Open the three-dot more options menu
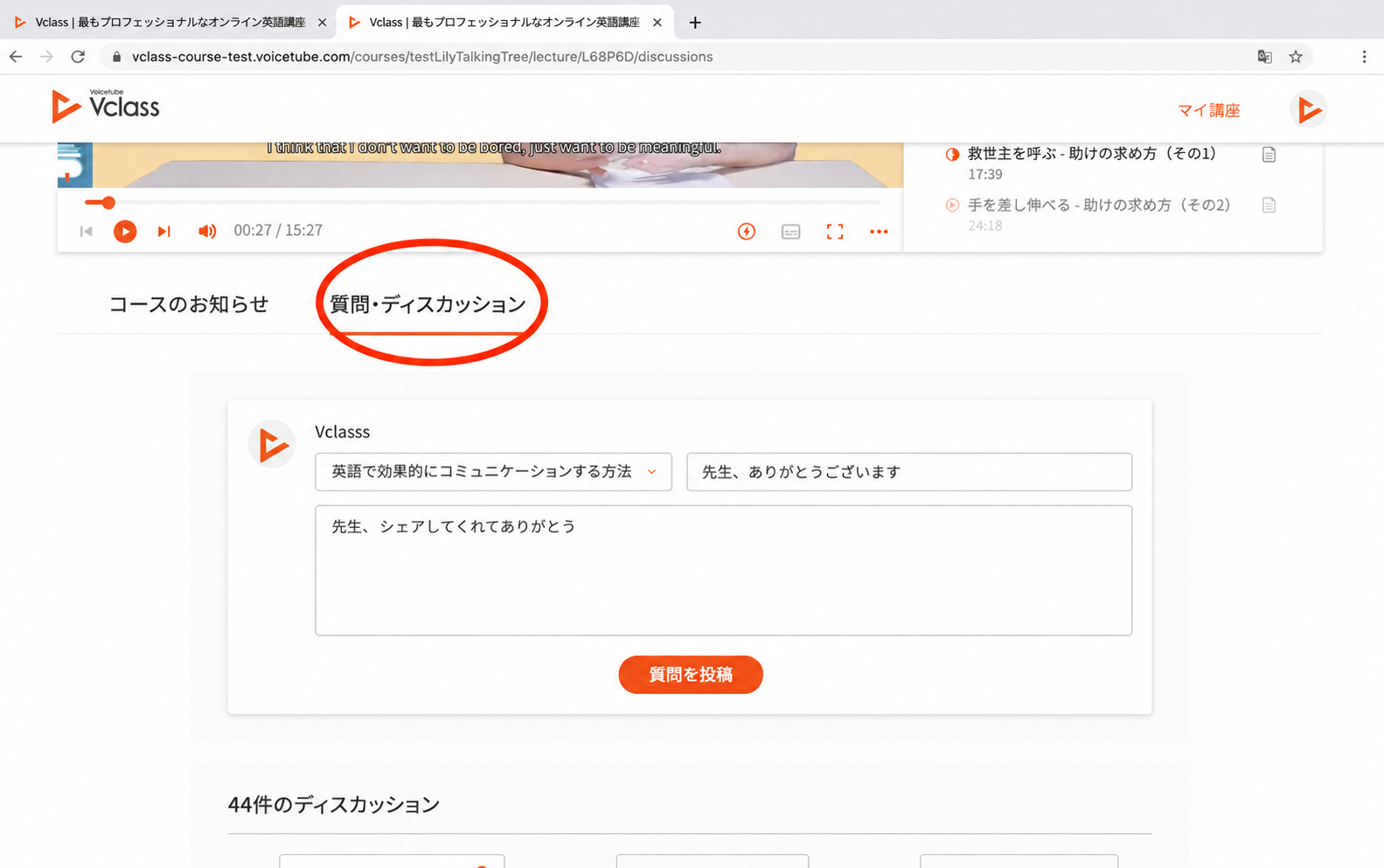The image size is (1384, 868). [879, 232]
